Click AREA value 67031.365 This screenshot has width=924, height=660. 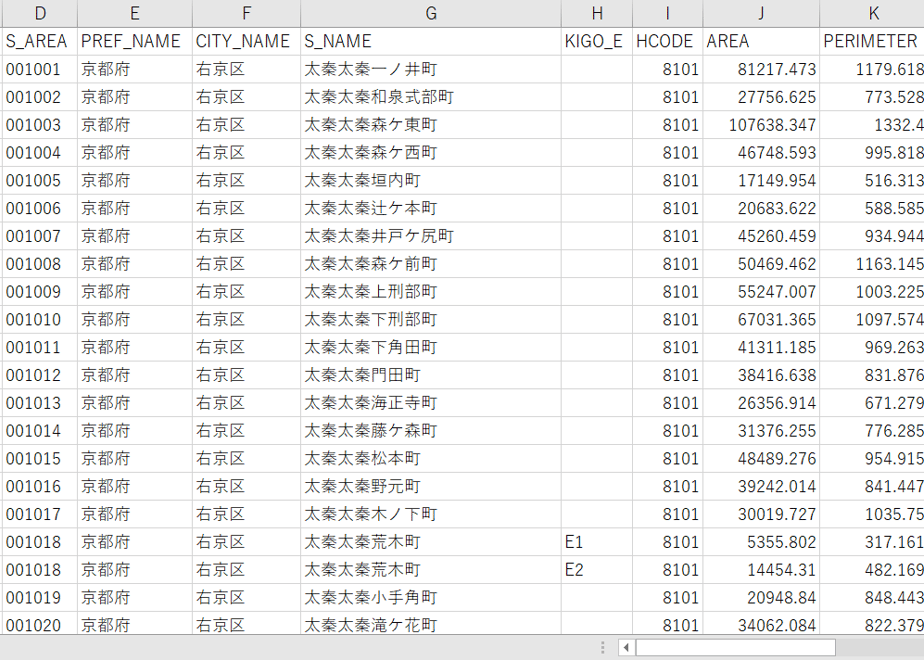[x=761, y=319]
